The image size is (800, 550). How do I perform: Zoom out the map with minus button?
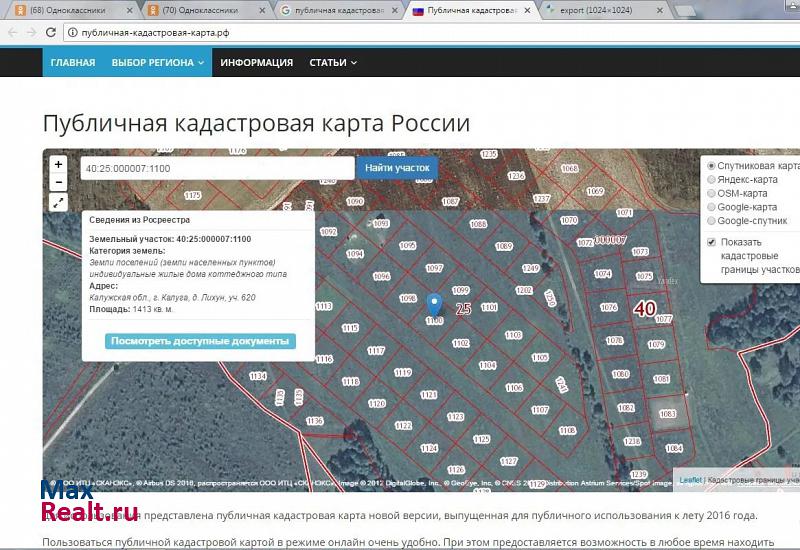point(58,183)
